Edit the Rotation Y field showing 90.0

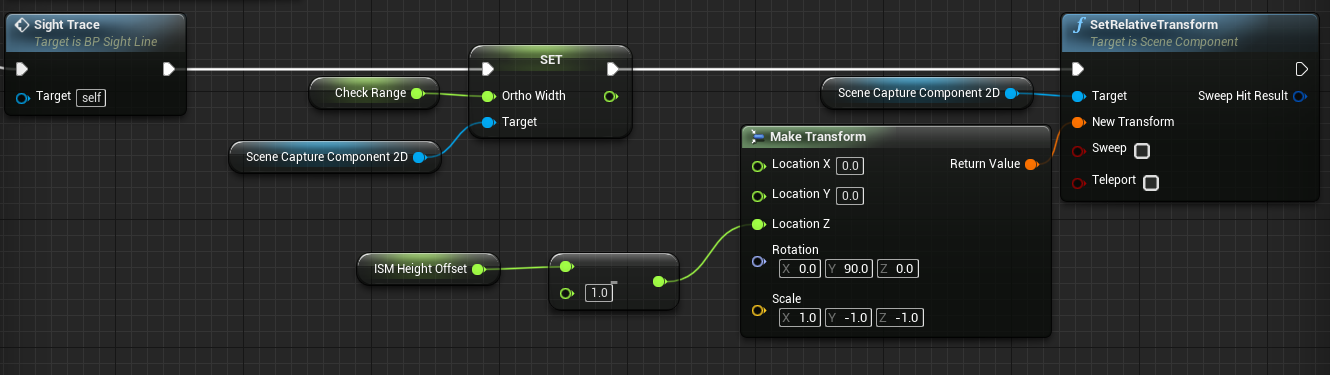pos(849,268)
